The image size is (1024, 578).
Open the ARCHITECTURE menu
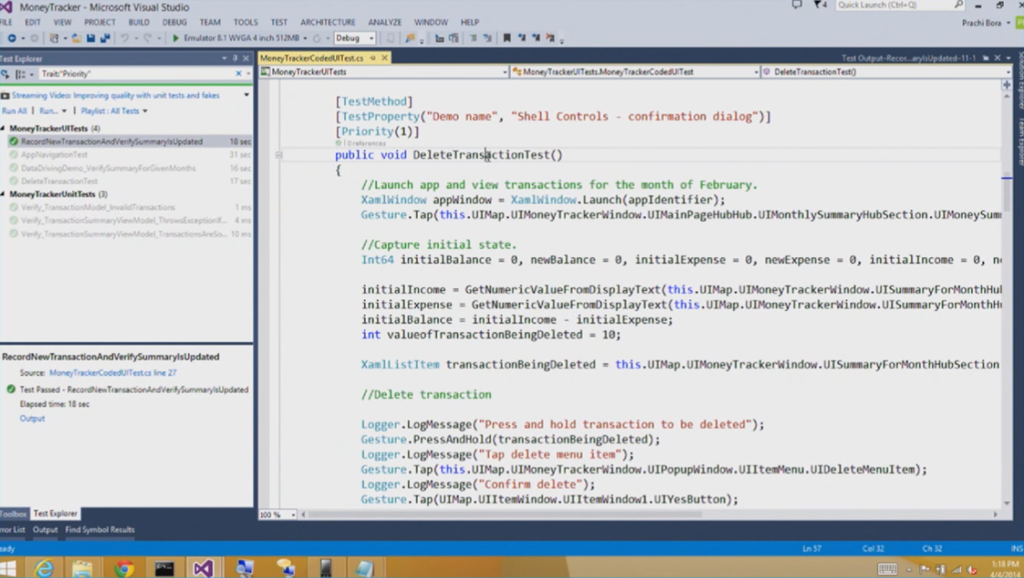coord(328,22)
